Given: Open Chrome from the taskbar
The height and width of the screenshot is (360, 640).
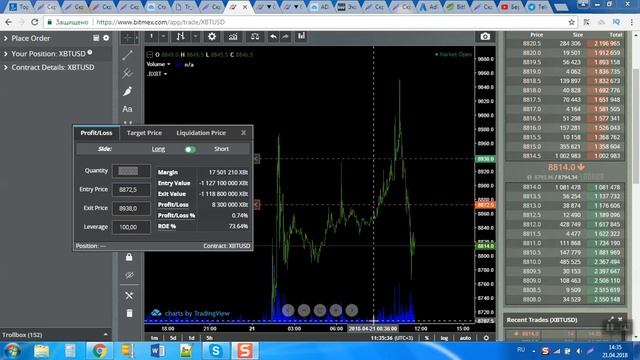Looking at the screenshot, I should [99, 351].
